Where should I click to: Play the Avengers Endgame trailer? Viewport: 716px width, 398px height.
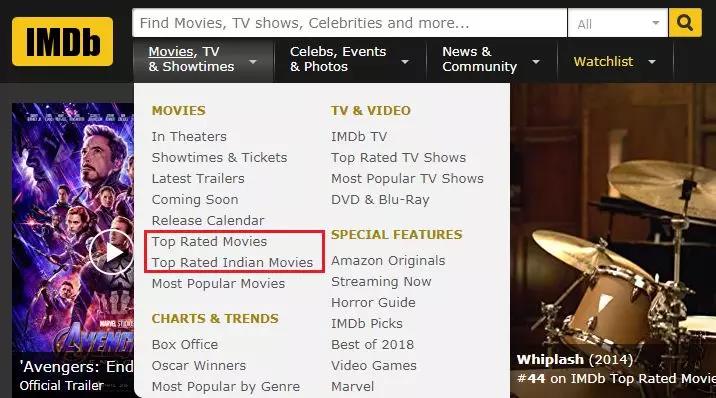click(x=111, y=252)
